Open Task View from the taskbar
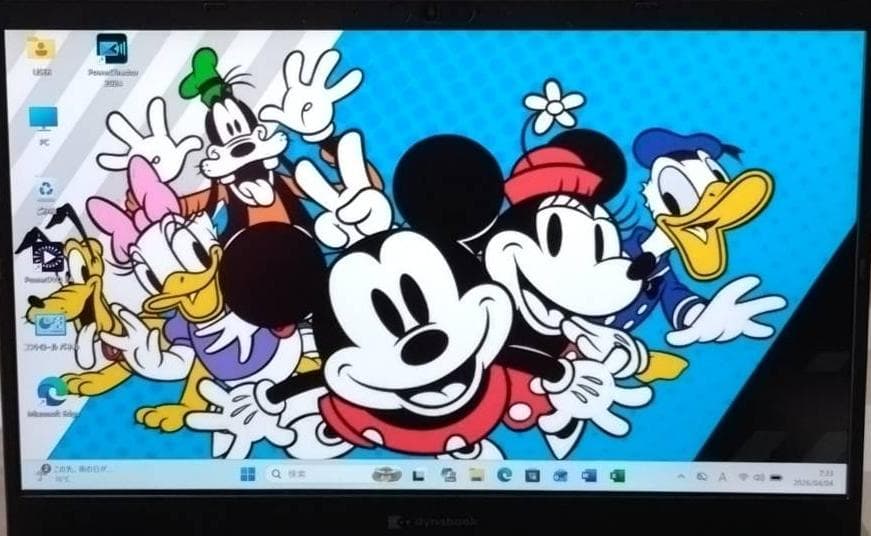871x536 pixels. (x=418, y=475)
